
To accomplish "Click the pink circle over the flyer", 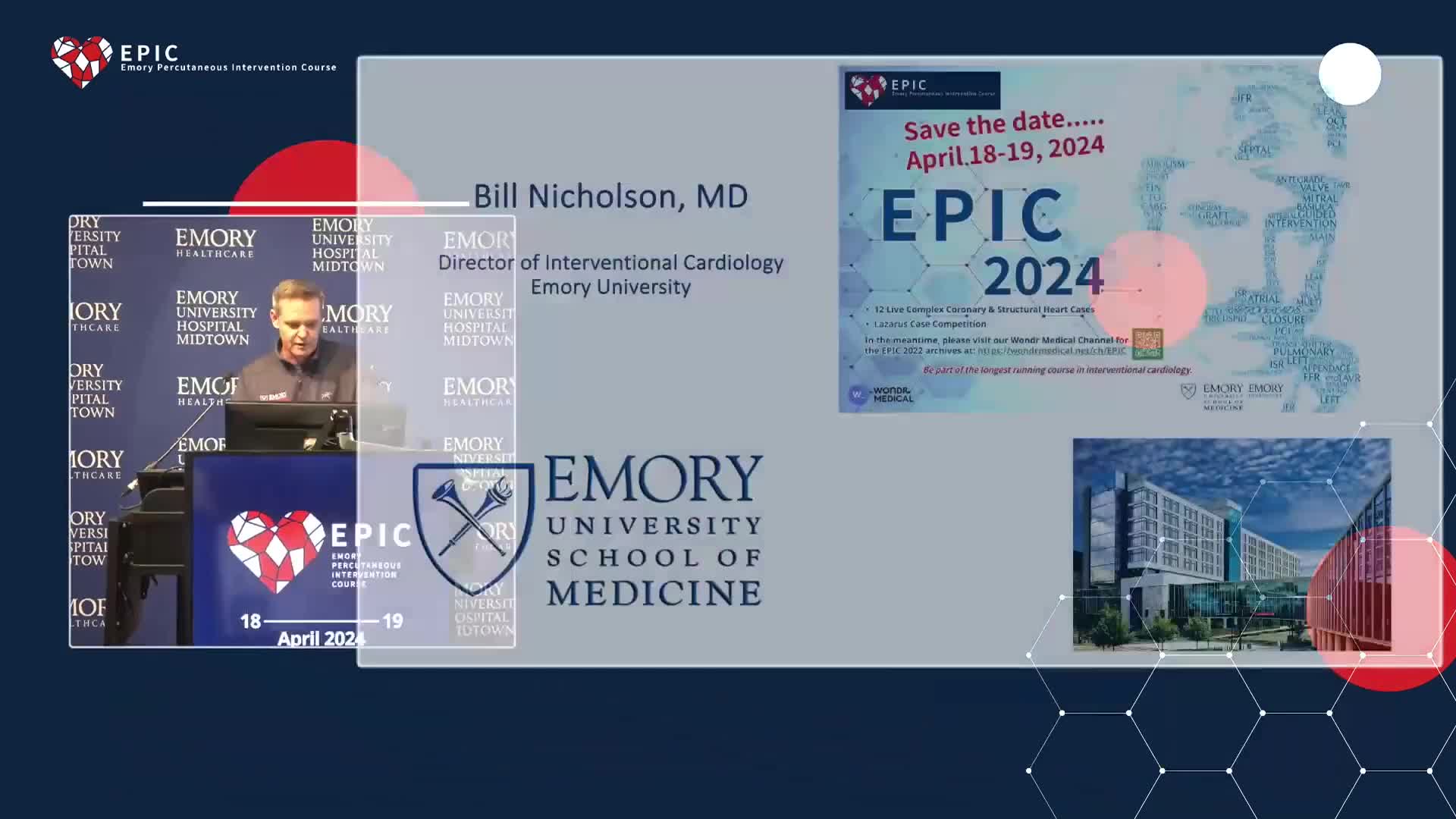I will click(x=1152, y=288).
